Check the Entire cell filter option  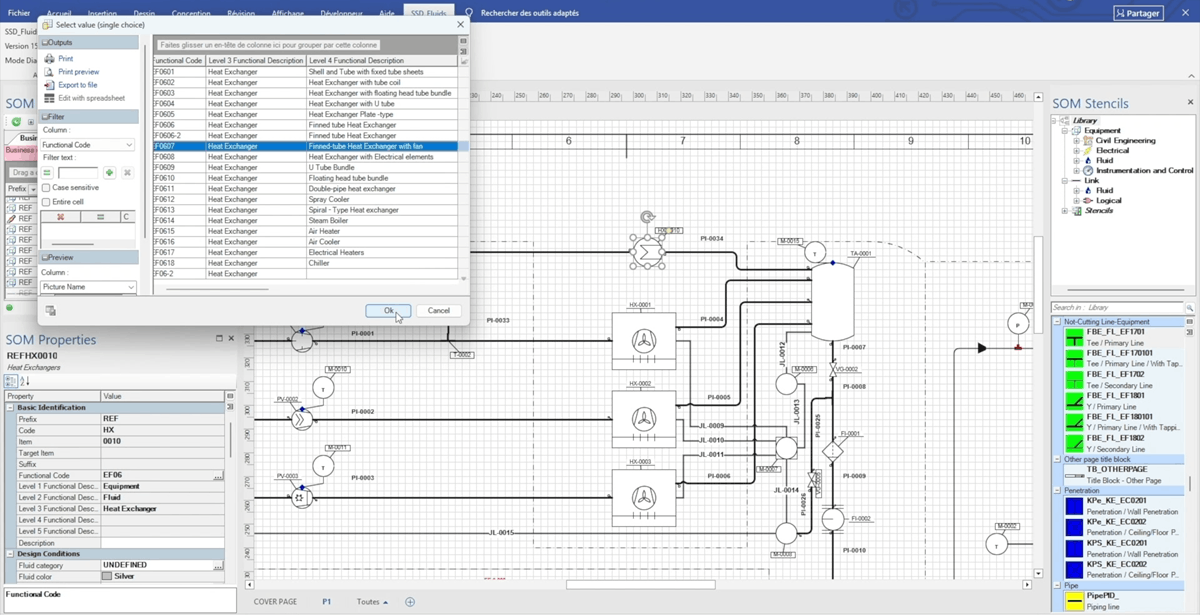48,201
